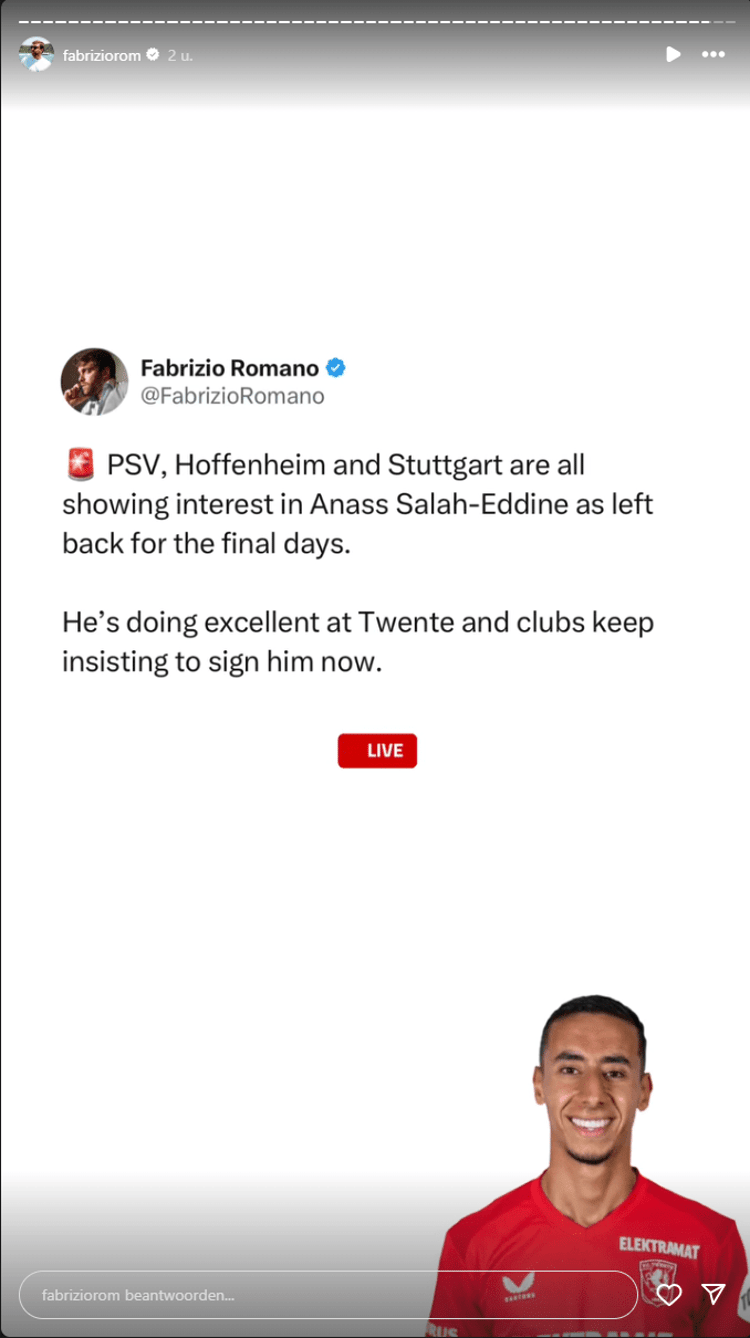Click the 'He's doing excellent at Twente' paragraph

point(358,642)
